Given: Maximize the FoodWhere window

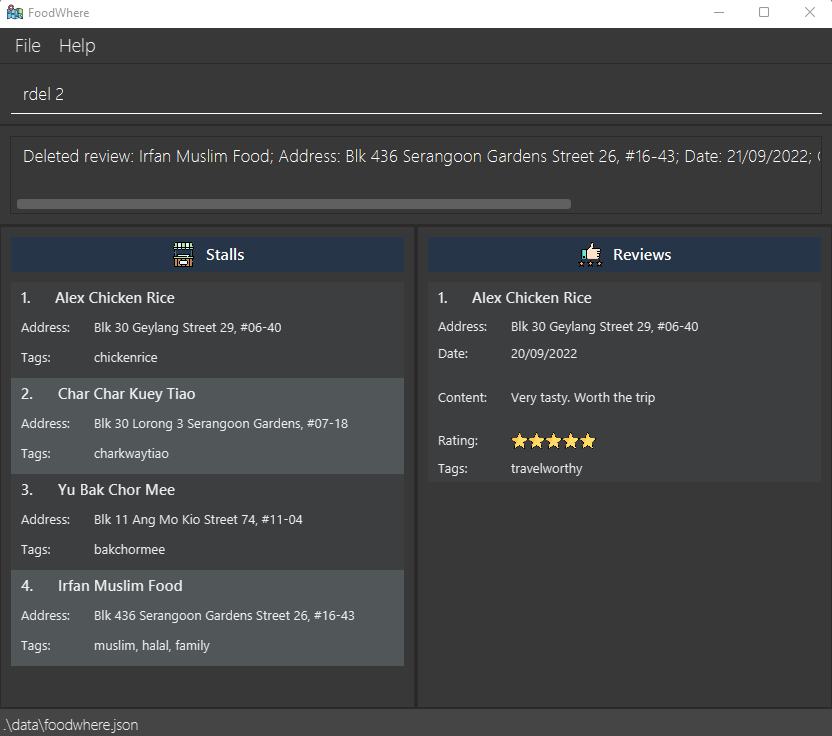Looking at the screenshot, I should (x=764, y=12).
